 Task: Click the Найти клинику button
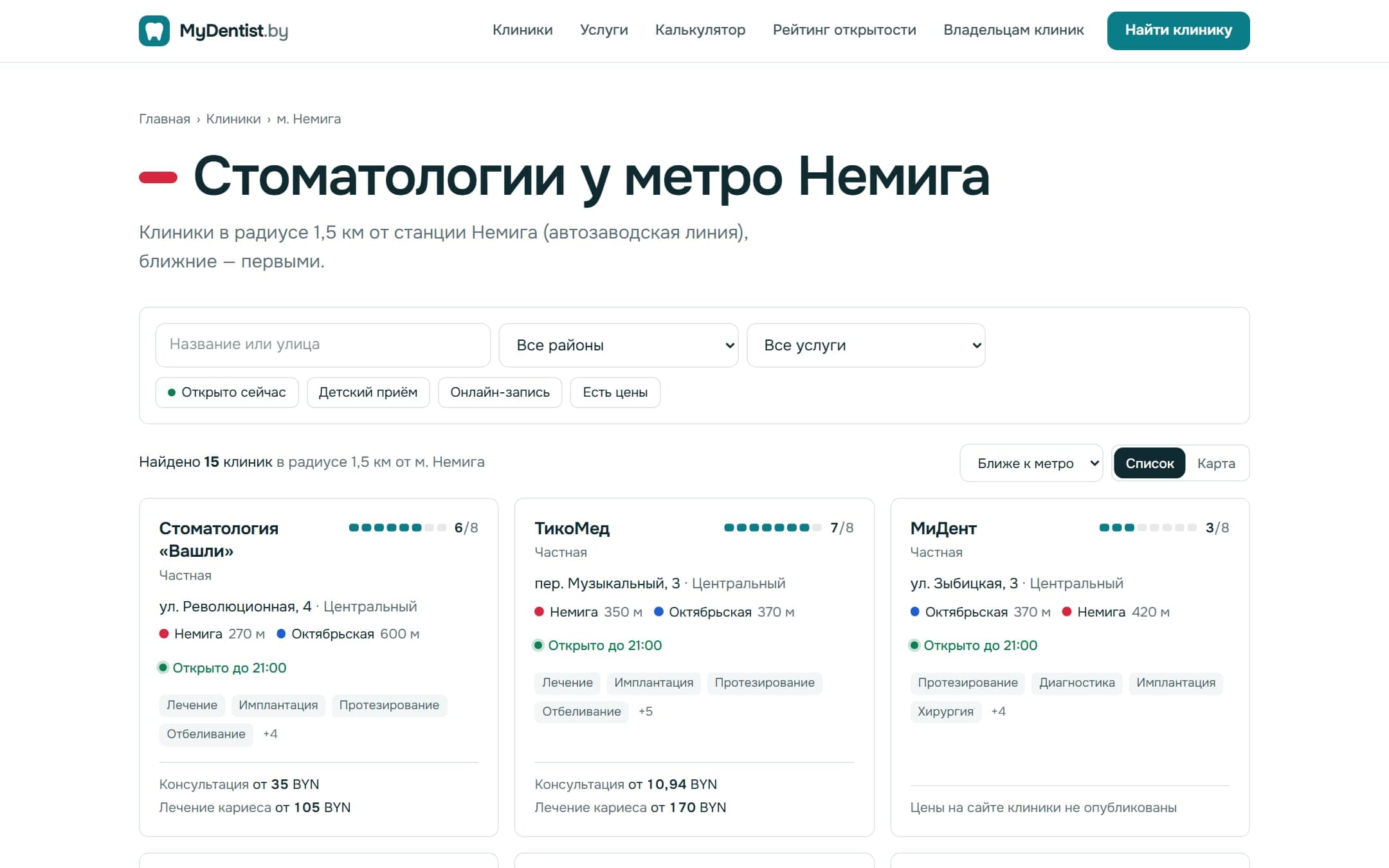click(x=1178, y=30)
